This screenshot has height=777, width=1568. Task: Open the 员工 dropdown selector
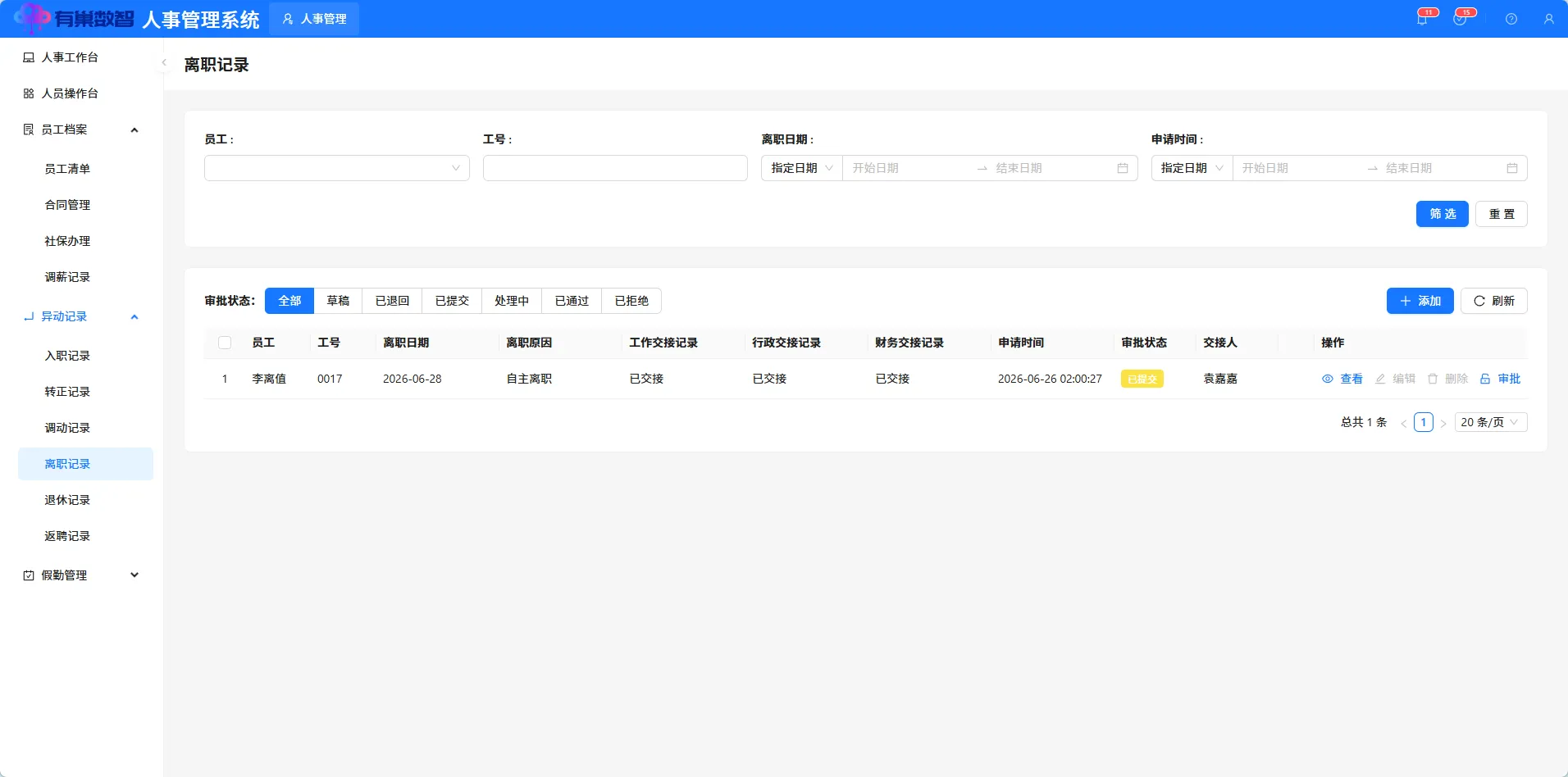coord(337,168)
